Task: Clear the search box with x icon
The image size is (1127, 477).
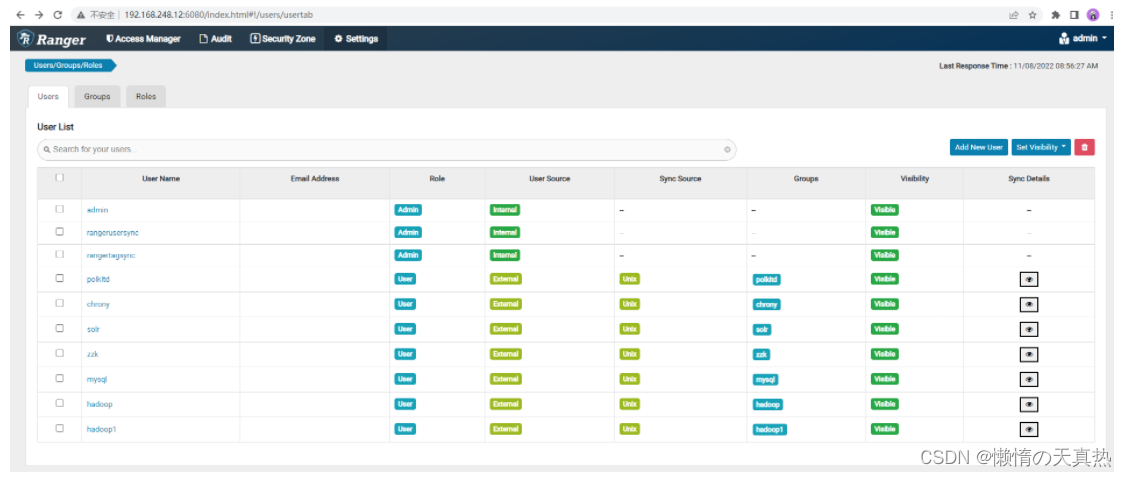Action: pos(727,149)
